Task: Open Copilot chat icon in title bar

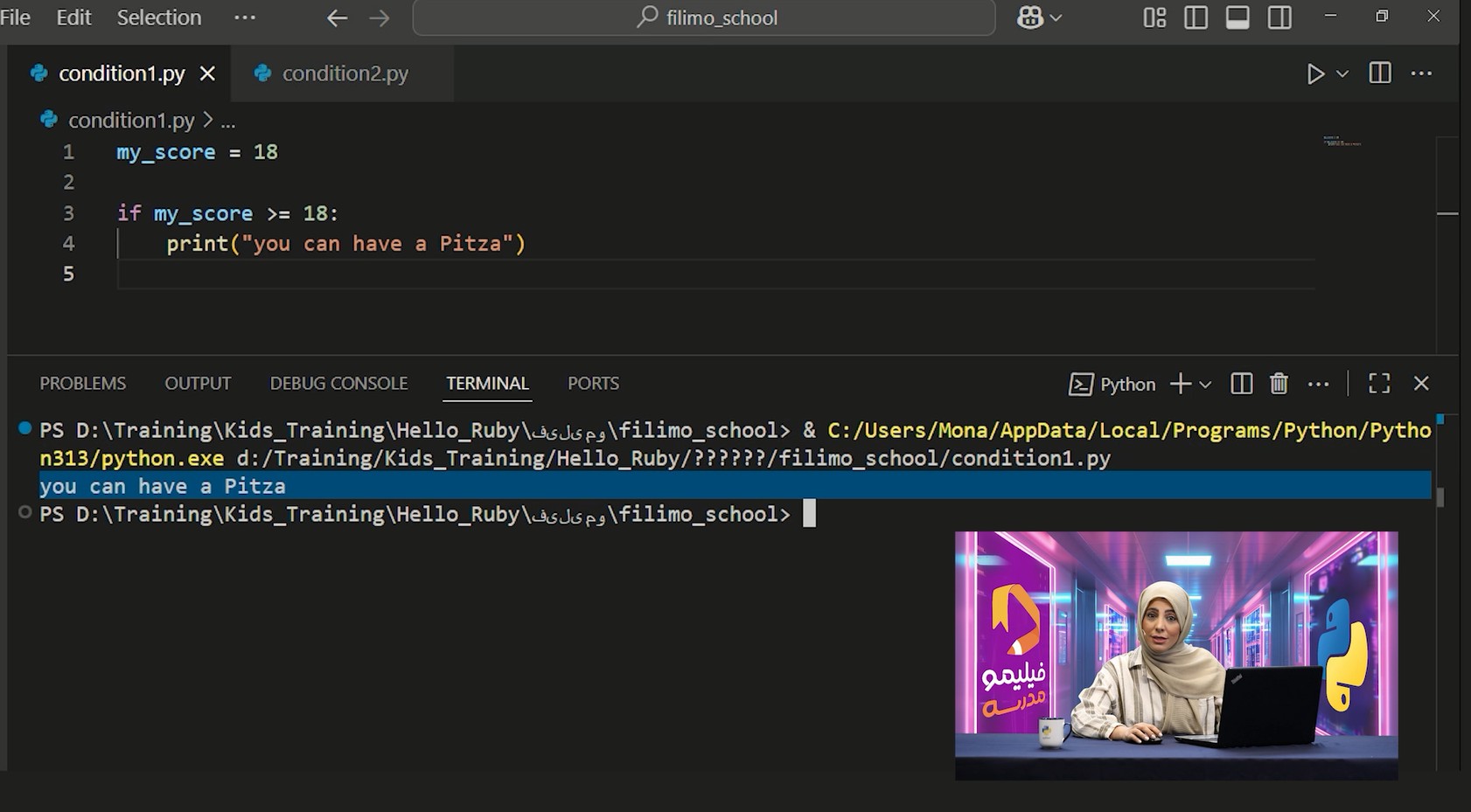Action: coord(1030,17)
